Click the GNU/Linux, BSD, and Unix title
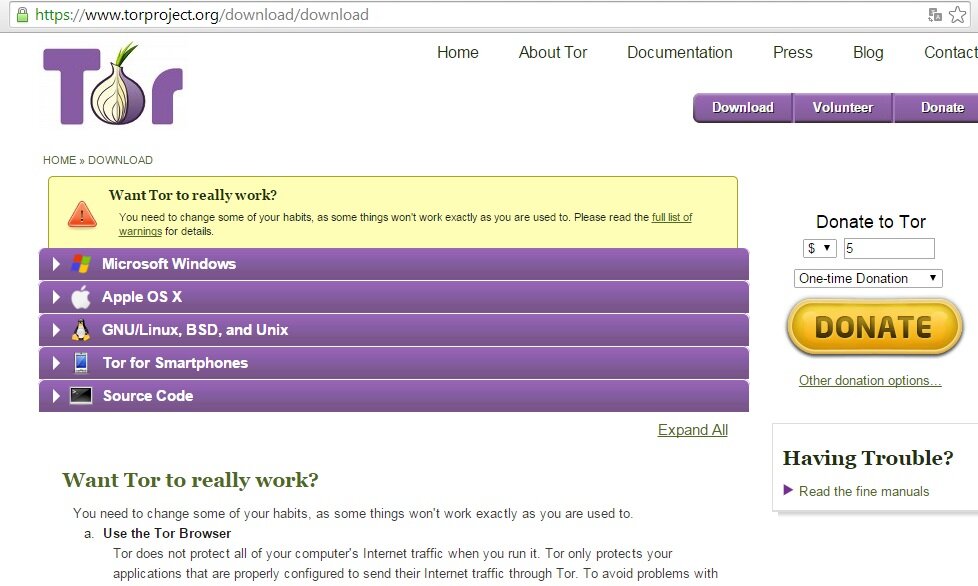 coord(195,330)
